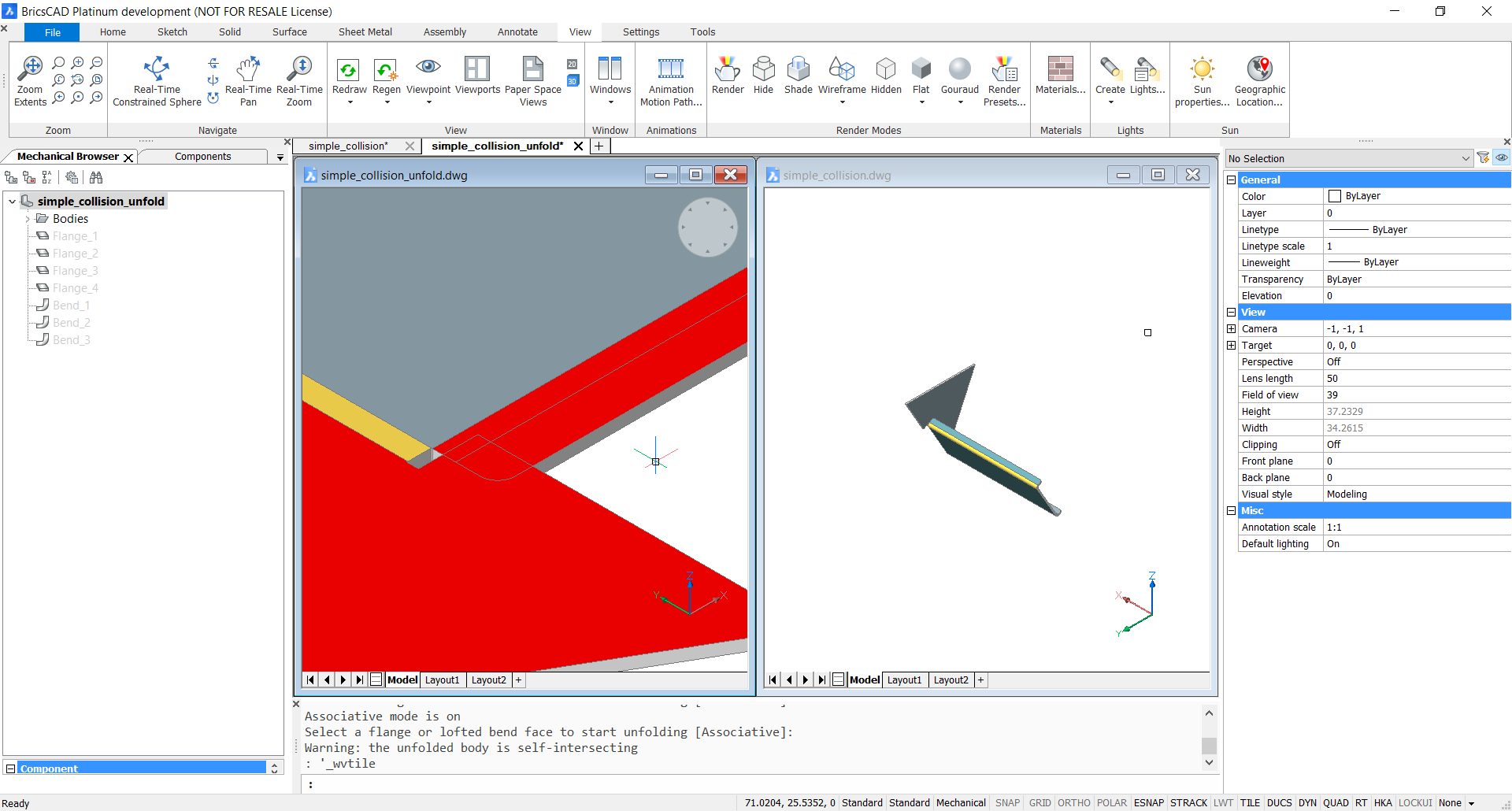Open Sun properties settings
Screen dimensions: 1512x811
click(x=1202, y=71)
